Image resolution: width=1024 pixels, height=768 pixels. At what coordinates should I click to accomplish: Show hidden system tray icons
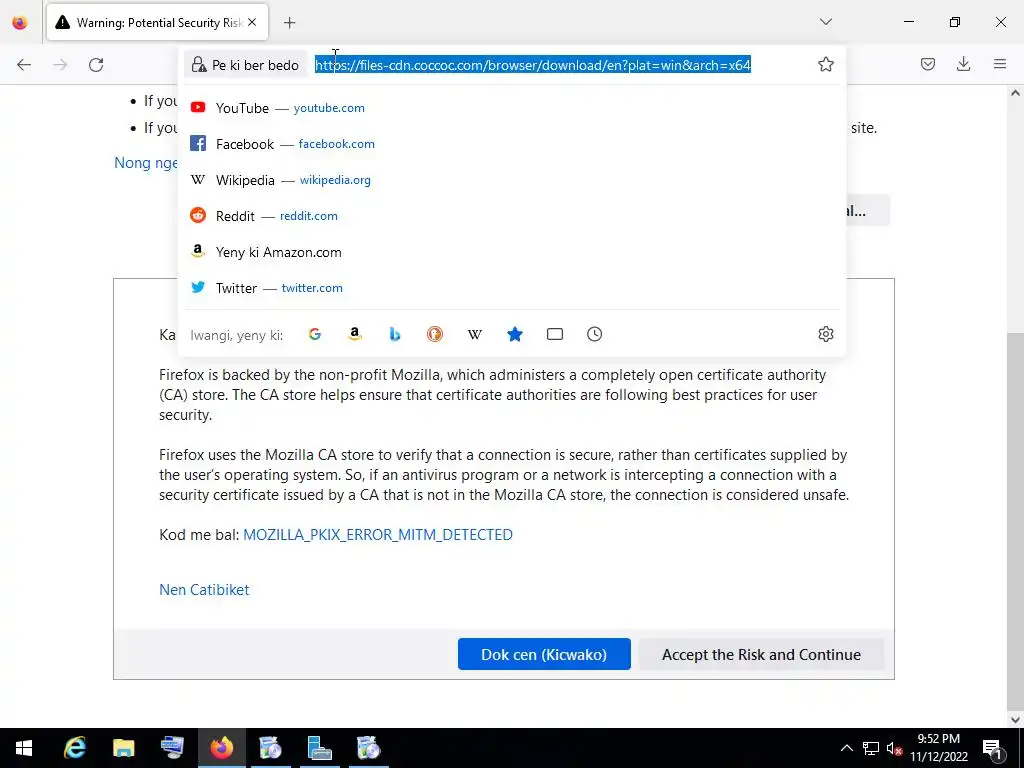(846, 748)
